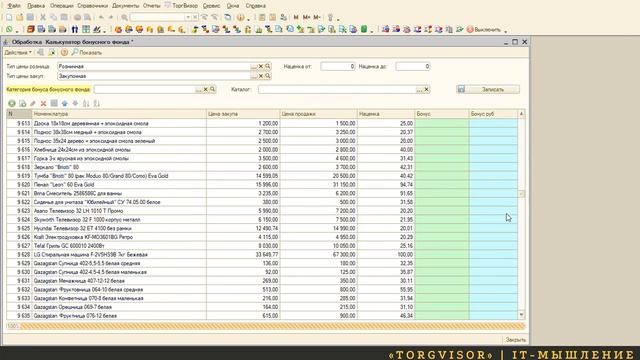Click the Наценка до input field
640x360 pixels.
tap(413, 66)
